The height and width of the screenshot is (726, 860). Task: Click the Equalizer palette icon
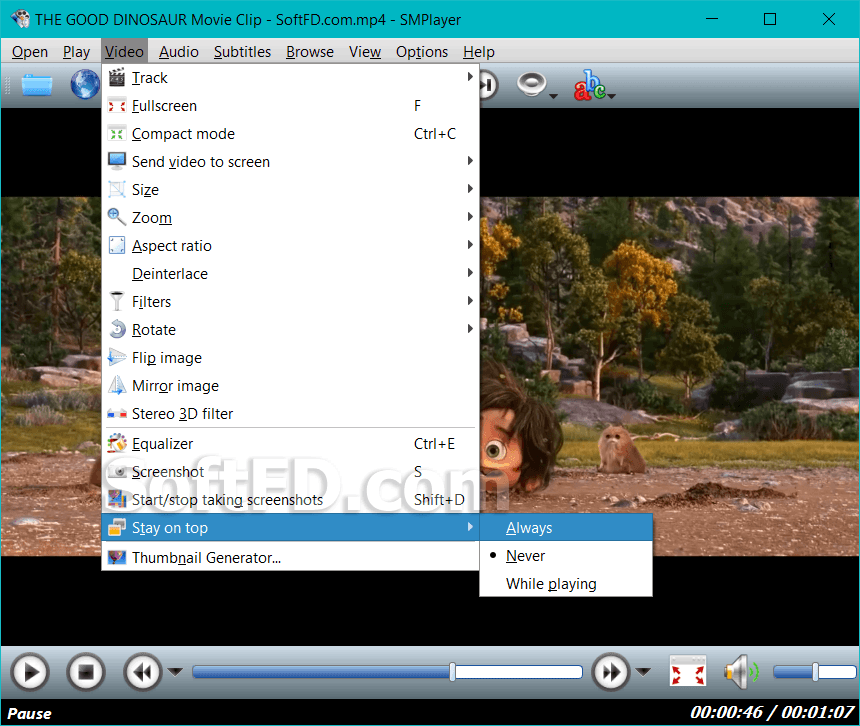coord(117,443)
